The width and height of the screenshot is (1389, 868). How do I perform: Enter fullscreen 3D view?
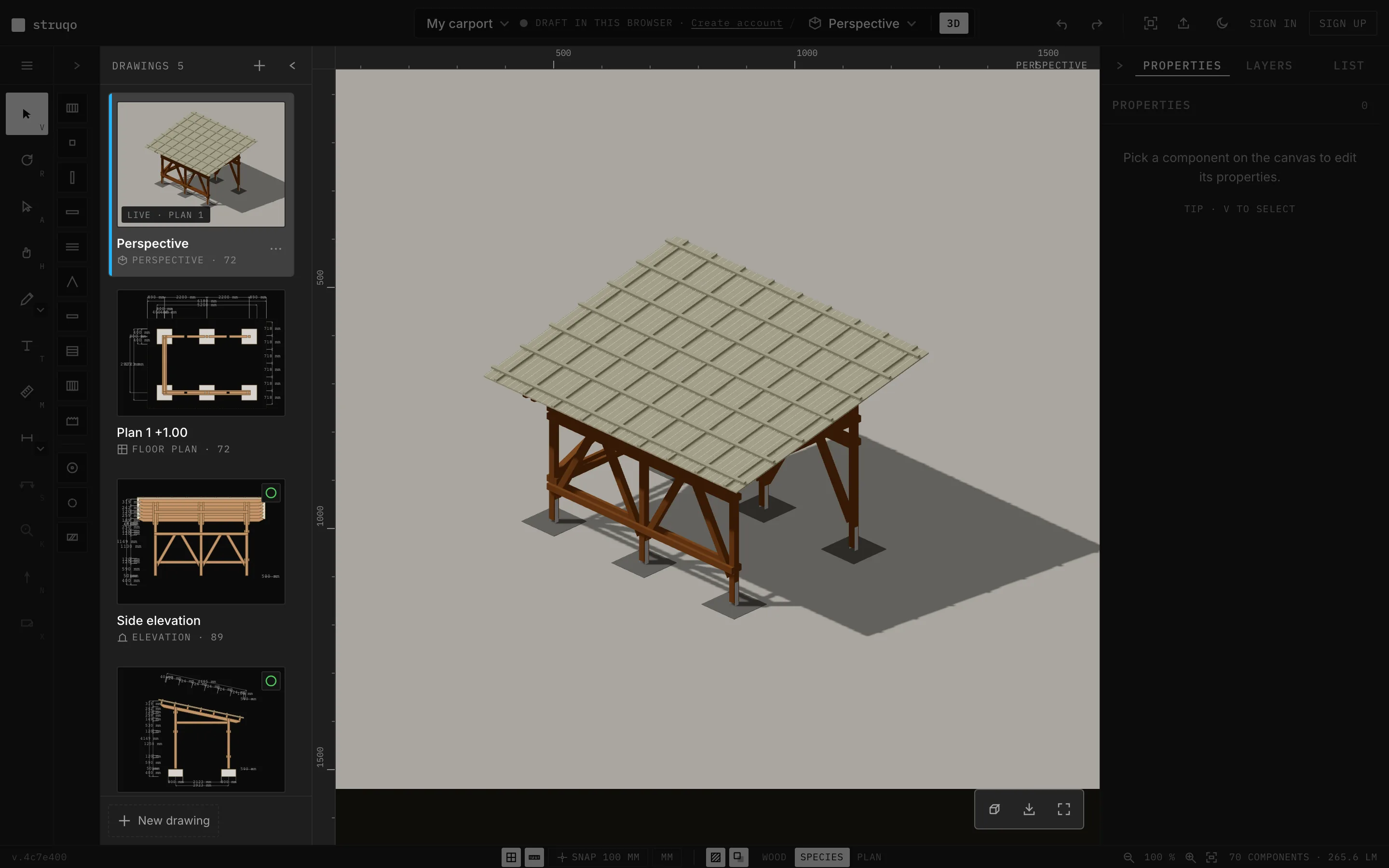1063,810
